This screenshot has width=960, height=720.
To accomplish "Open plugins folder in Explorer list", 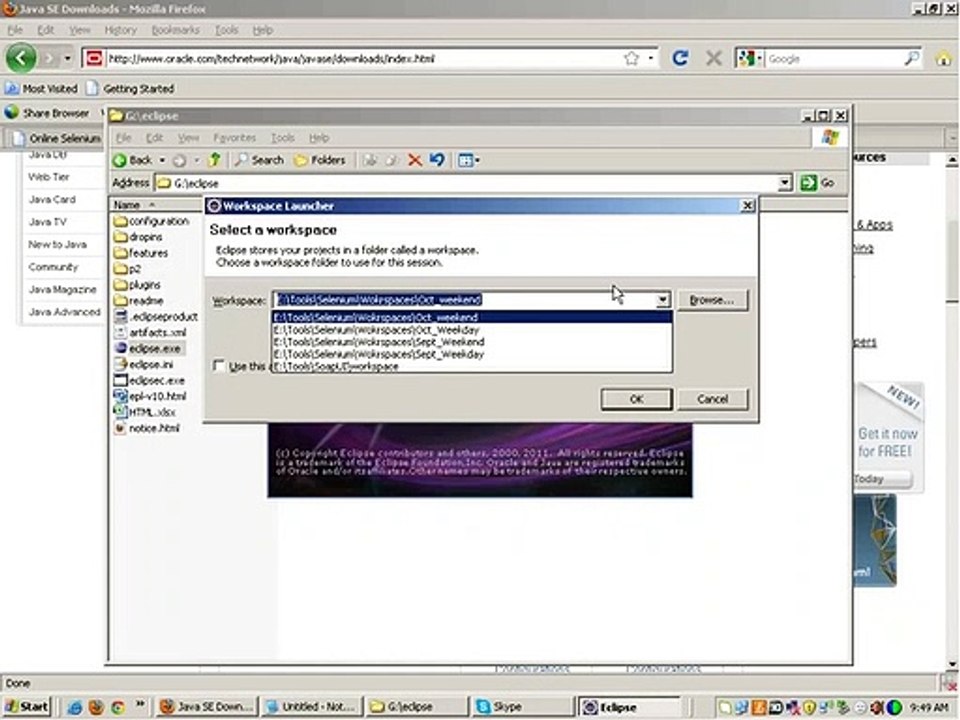I will click(x=137, y=285).
